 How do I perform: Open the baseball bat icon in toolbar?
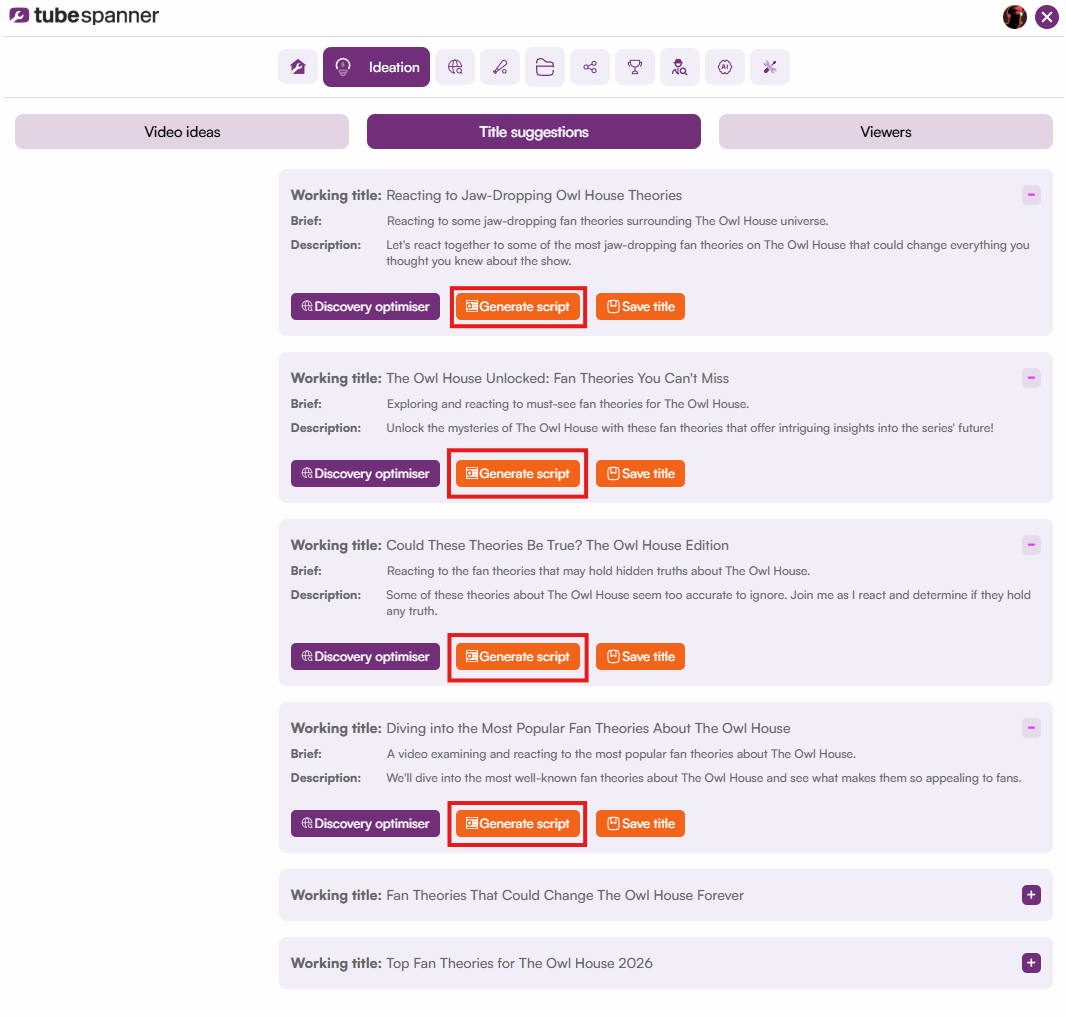tap(500, 67)
